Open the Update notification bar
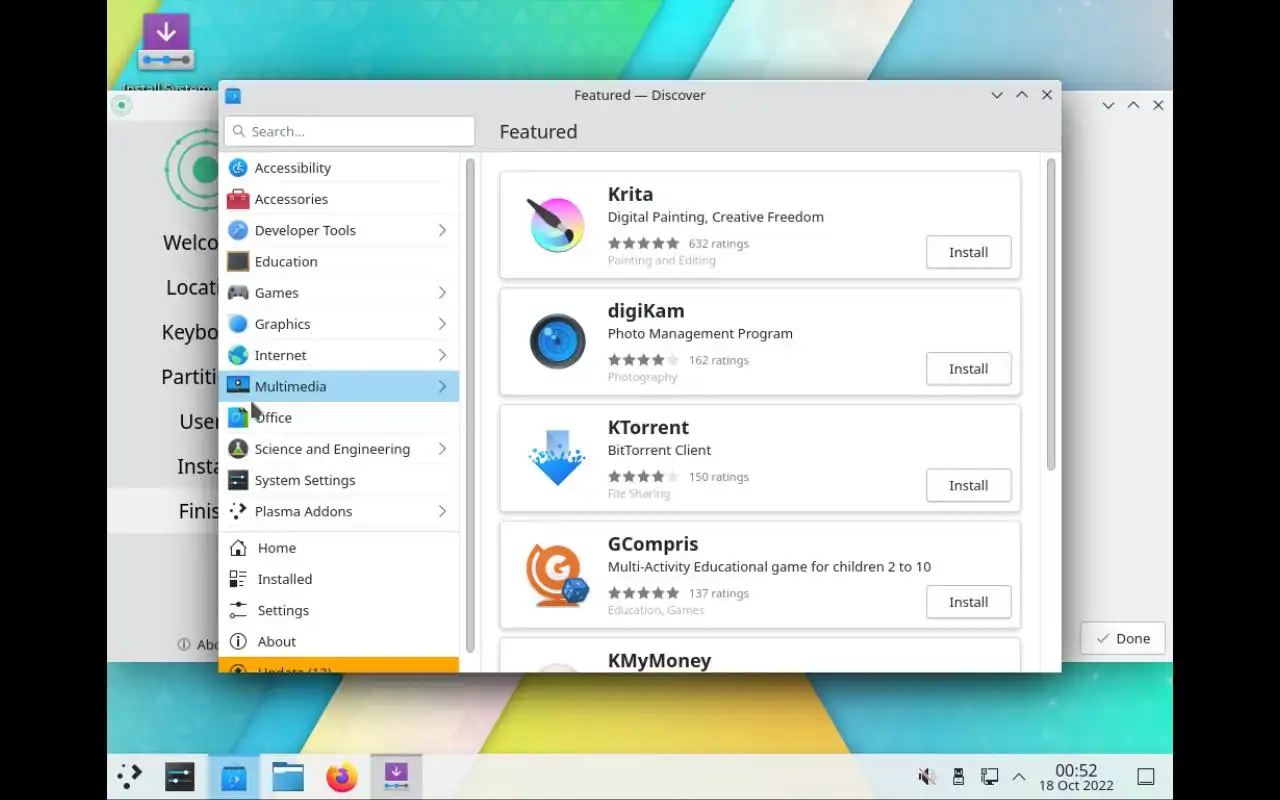This screenshot has width=1280, height=800. 339,665
